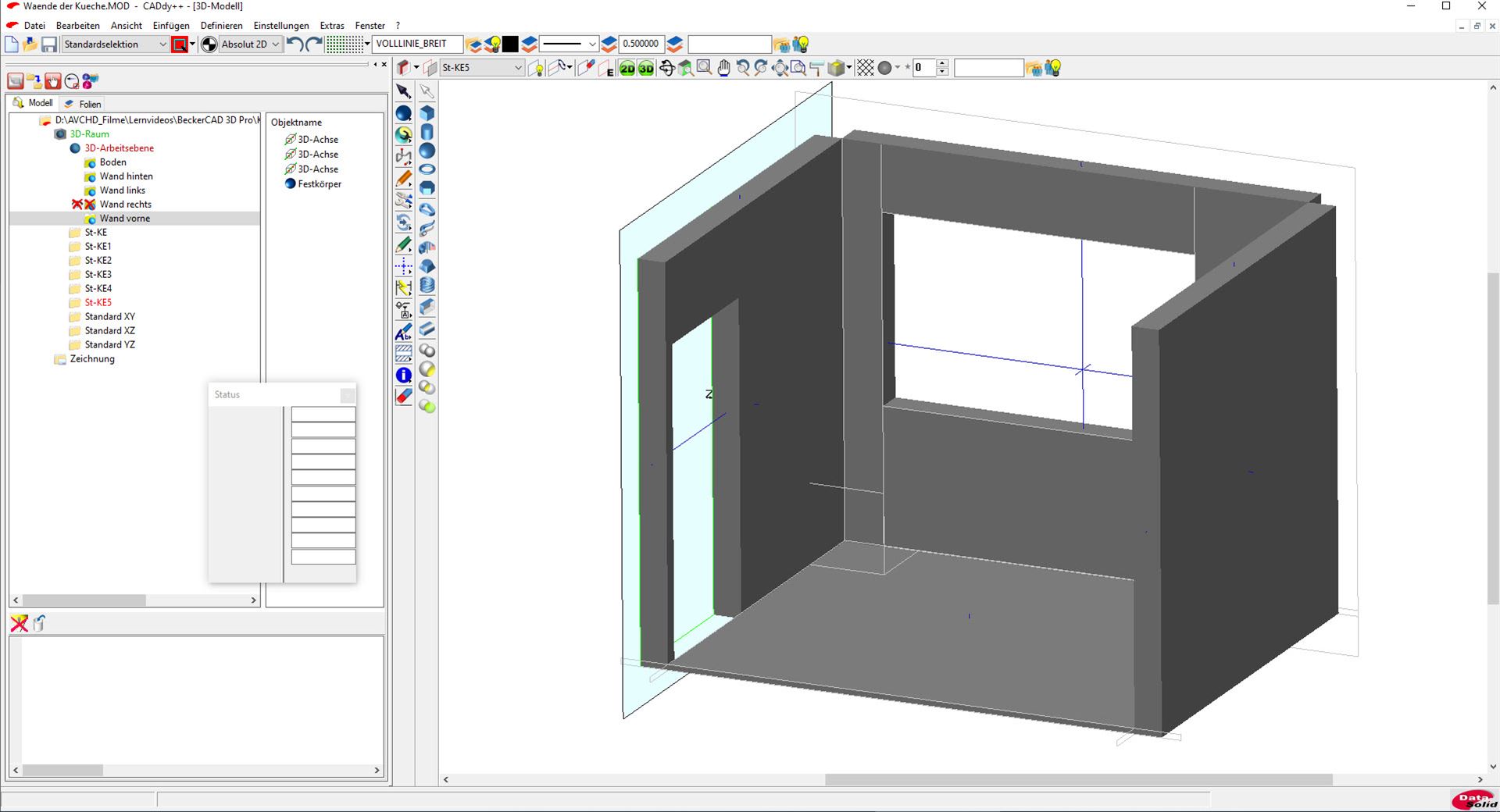Open the grid pattern dropdown arrow
This screenshot has height=812, width=1500.
tap(367, 45)
